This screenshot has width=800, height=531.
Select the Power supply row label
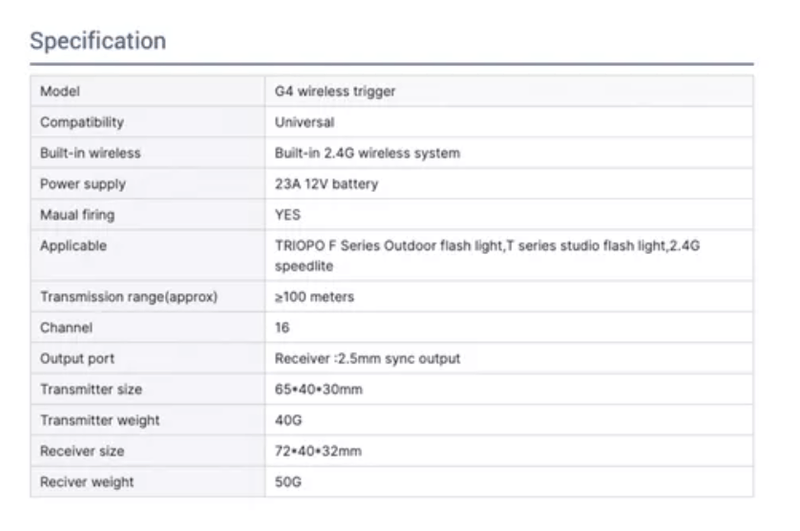point(83,184)
